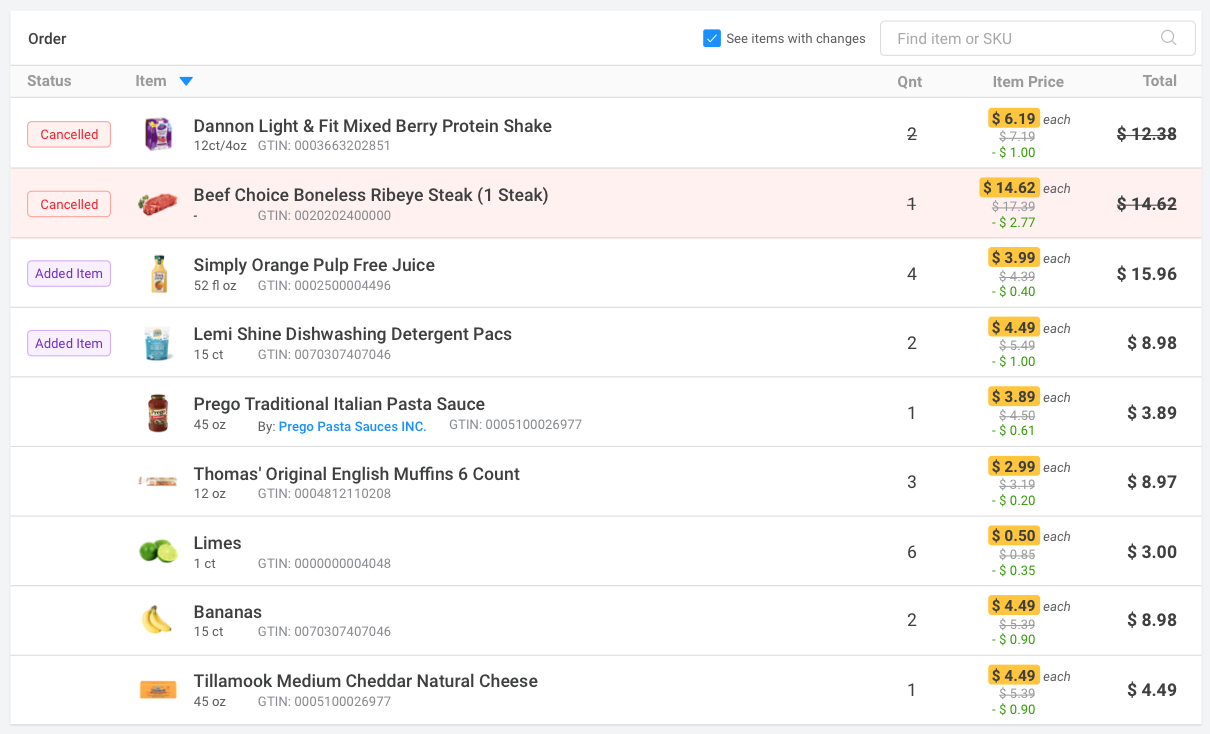Click the Status column header
Image resolution: width=1210 pixels, height=734 pixels.
(49, 81)
